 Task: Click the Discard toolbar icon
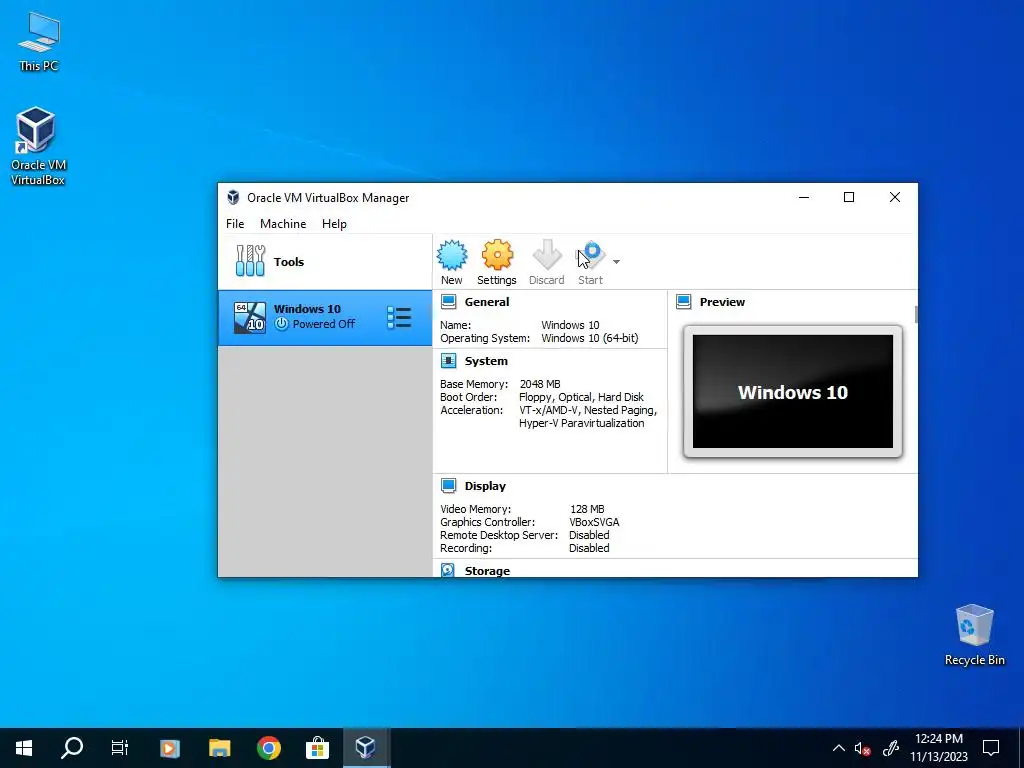[547, 263]
